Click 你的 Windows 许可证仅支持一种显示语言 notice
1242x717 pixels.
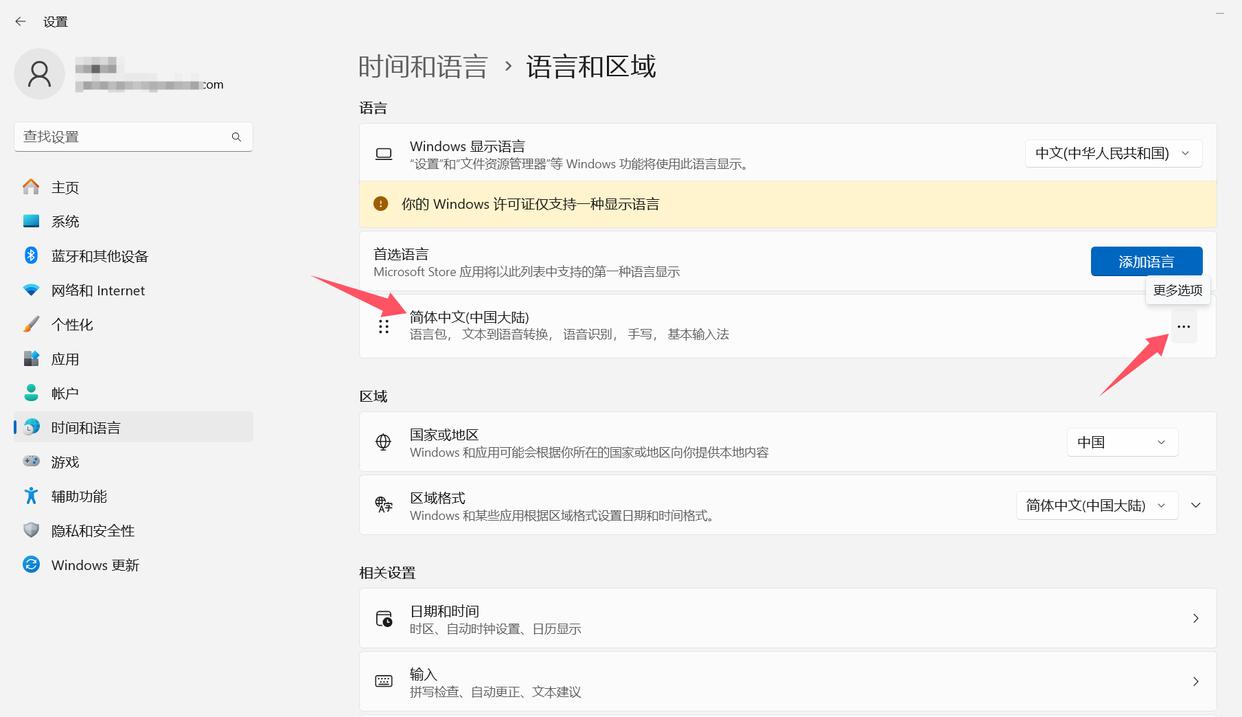(531, 204)
